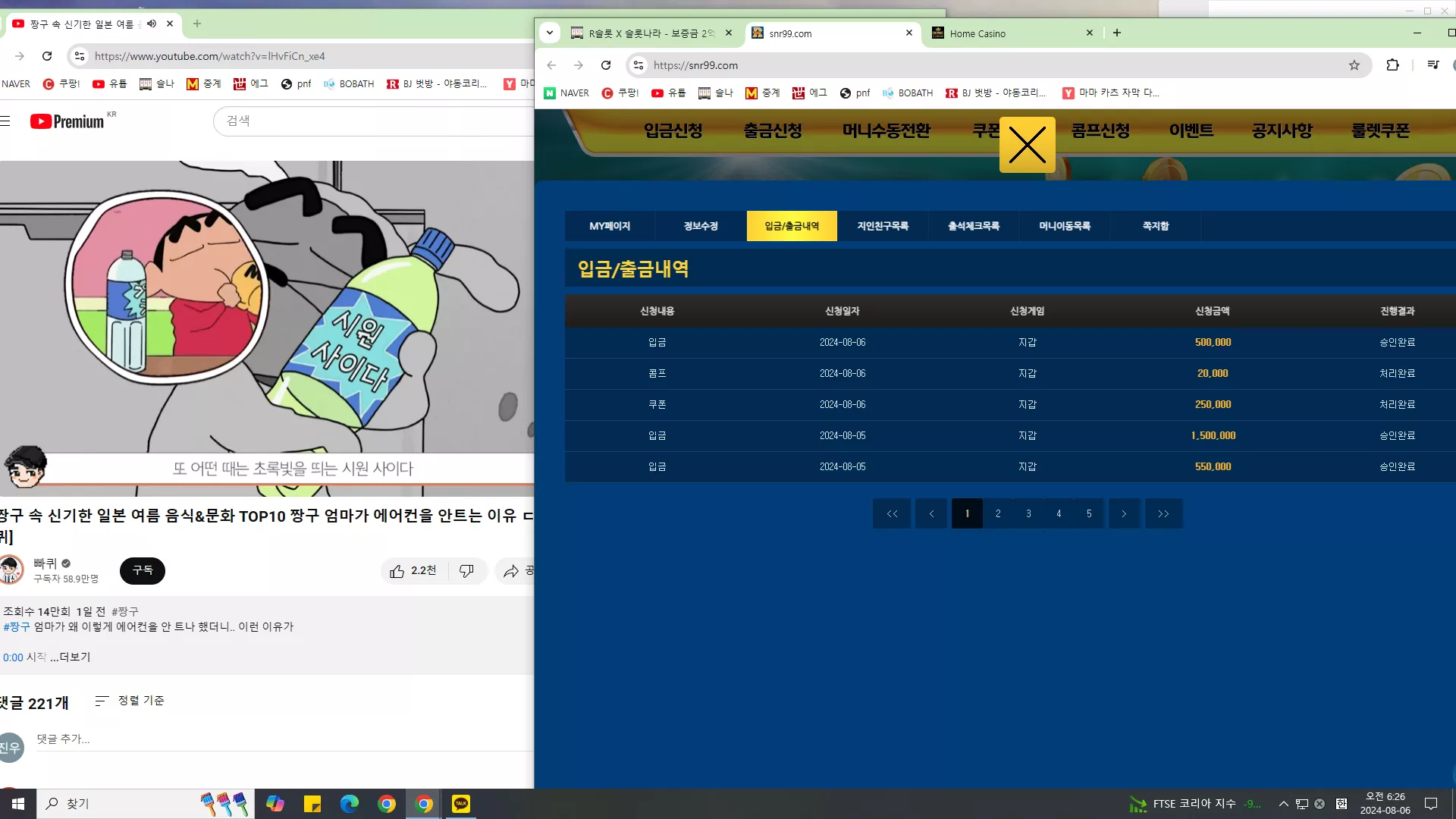The height and width of the screenshot is (819, 1456).
Task: Open tab search dropdown in snr99 window
Action: click(550, 33)
